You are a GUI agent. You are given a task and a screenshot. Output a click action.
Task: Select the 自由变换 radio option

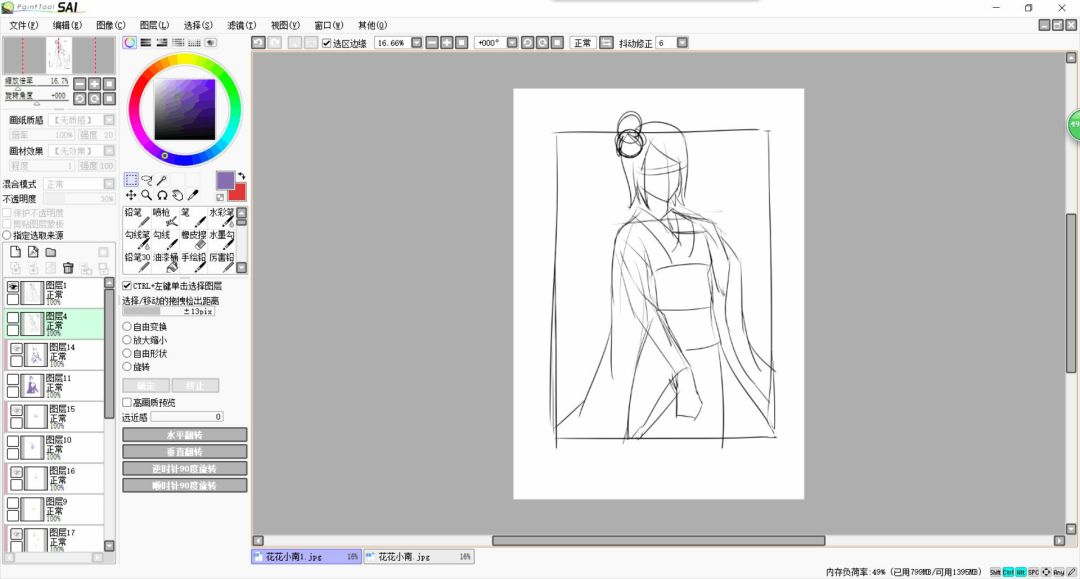tap(127, 326)
